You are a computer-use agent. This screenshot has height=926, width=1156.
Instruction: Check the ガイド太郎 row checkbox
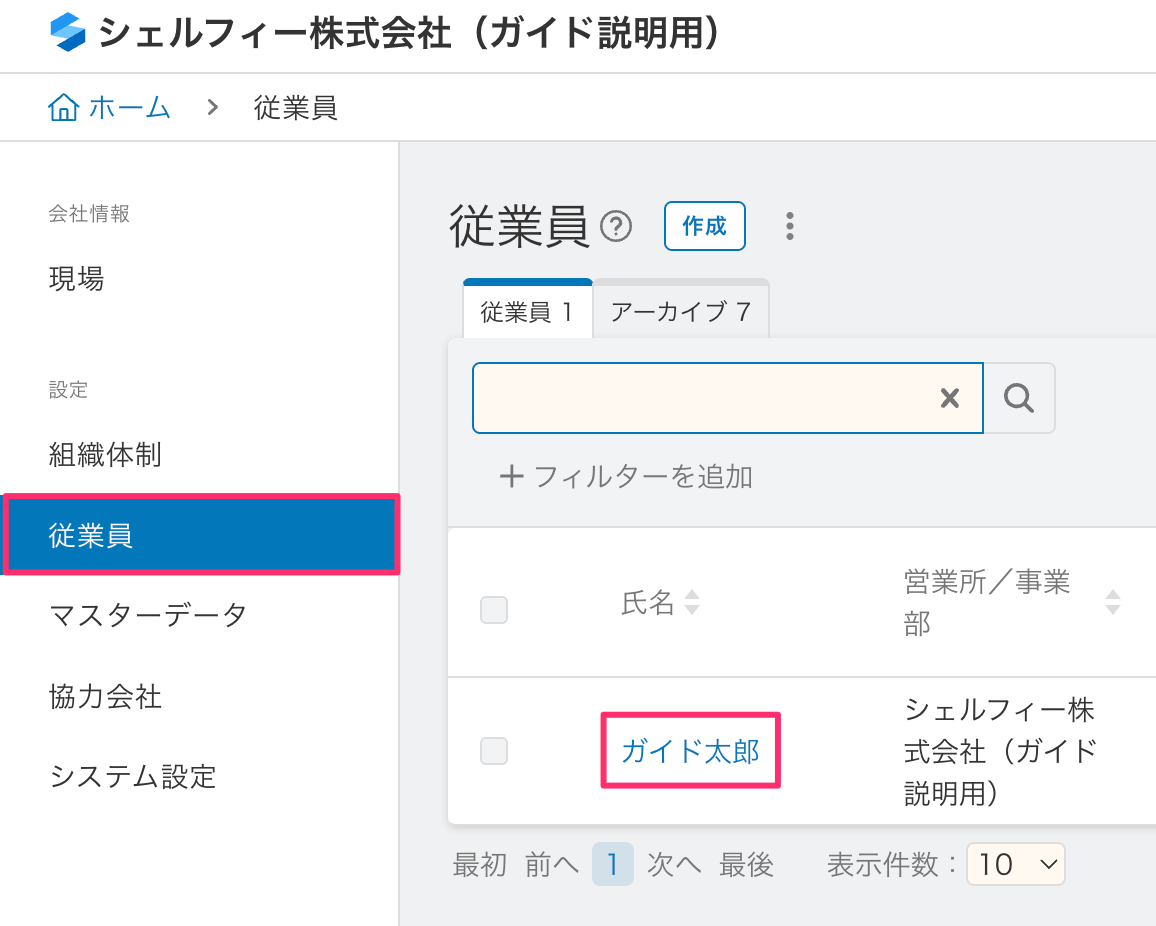pos(494,750)
